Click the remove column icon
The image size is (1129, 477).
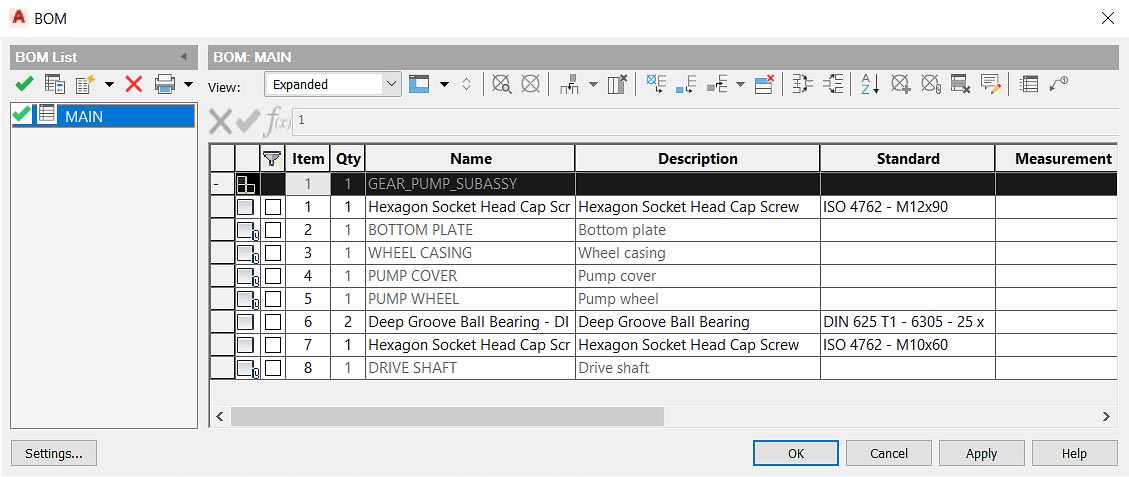tap(617, 85)
